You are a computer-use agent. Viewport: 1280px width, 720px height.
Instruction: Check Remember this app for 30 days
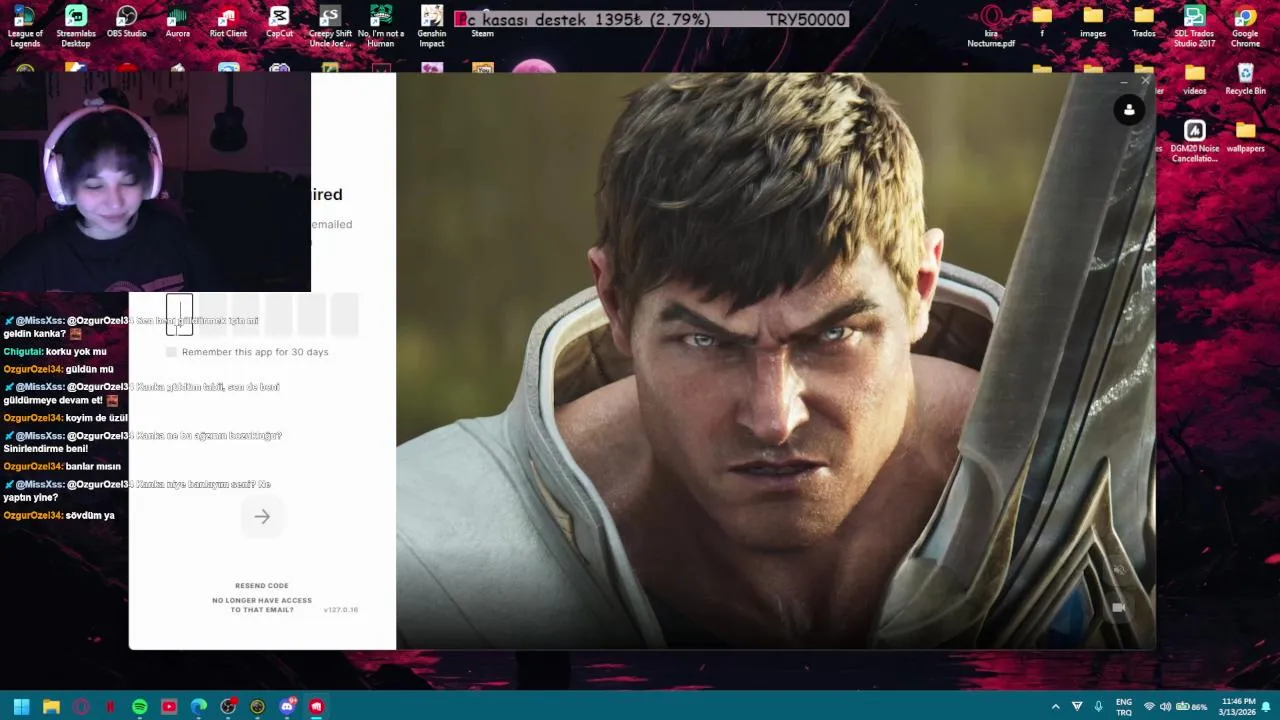pyautogui.click(x=171, y=352)
